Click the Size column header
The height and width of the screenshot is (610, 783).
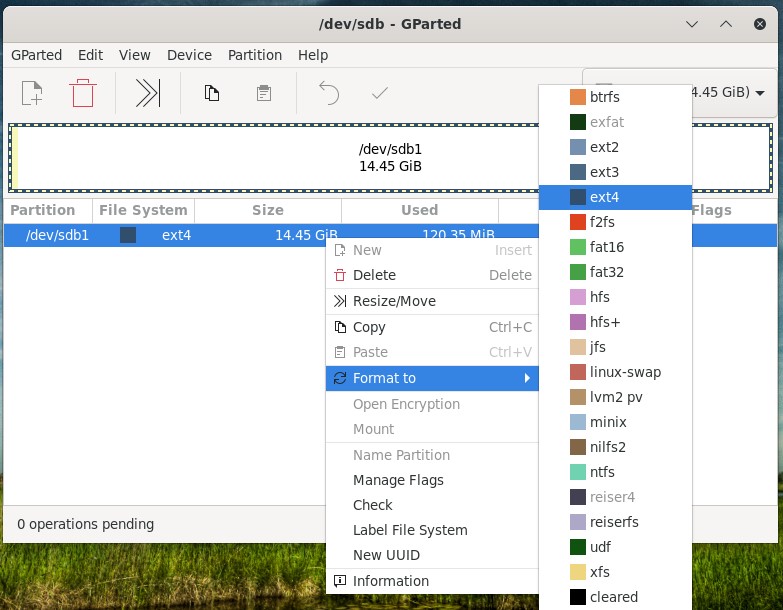tap(267, 210)
